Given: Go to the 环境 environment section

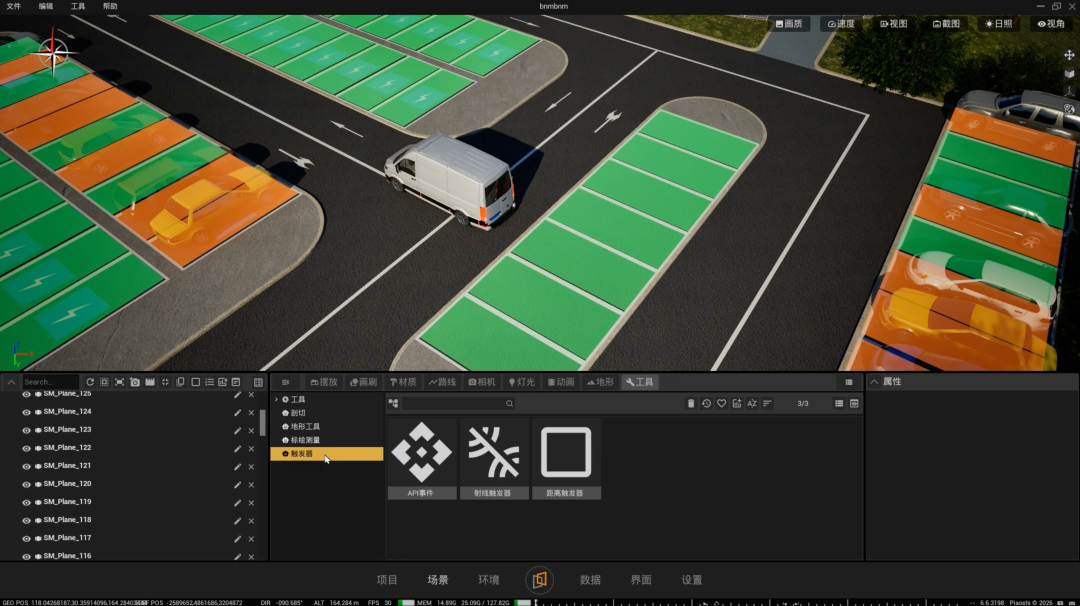Looking at the screenshot, I should pyautogui.click(x=488, y=580).
